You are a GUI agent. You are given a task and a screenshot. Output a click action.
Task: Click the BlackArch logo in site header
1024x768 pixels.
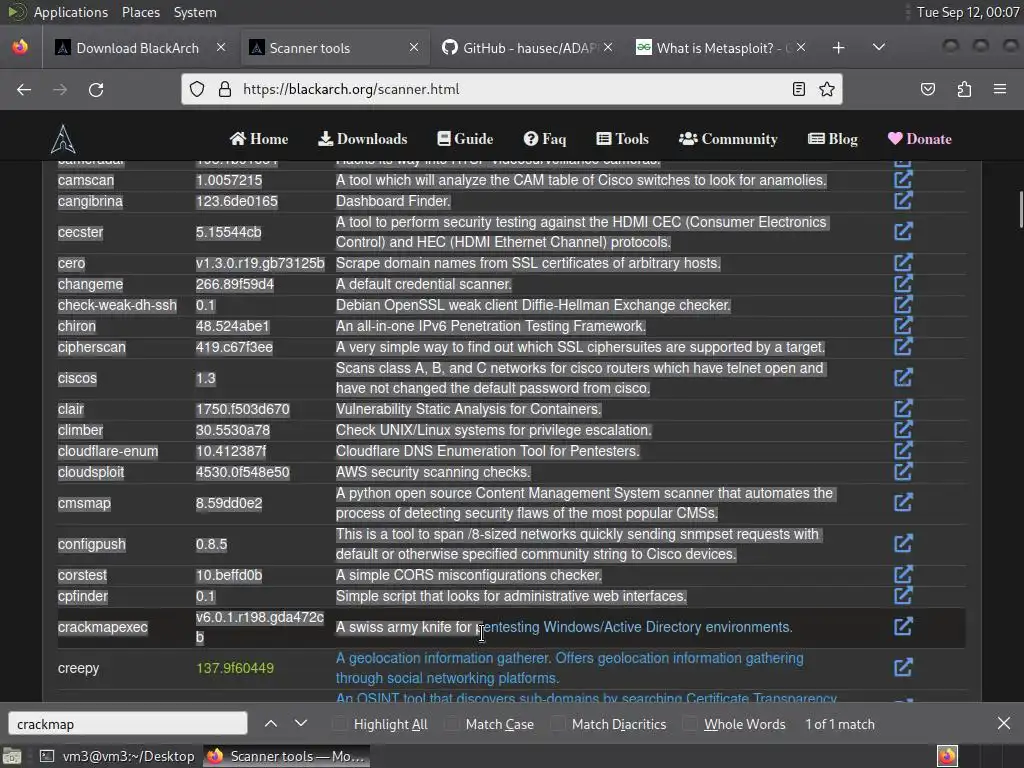click(63, 138)
